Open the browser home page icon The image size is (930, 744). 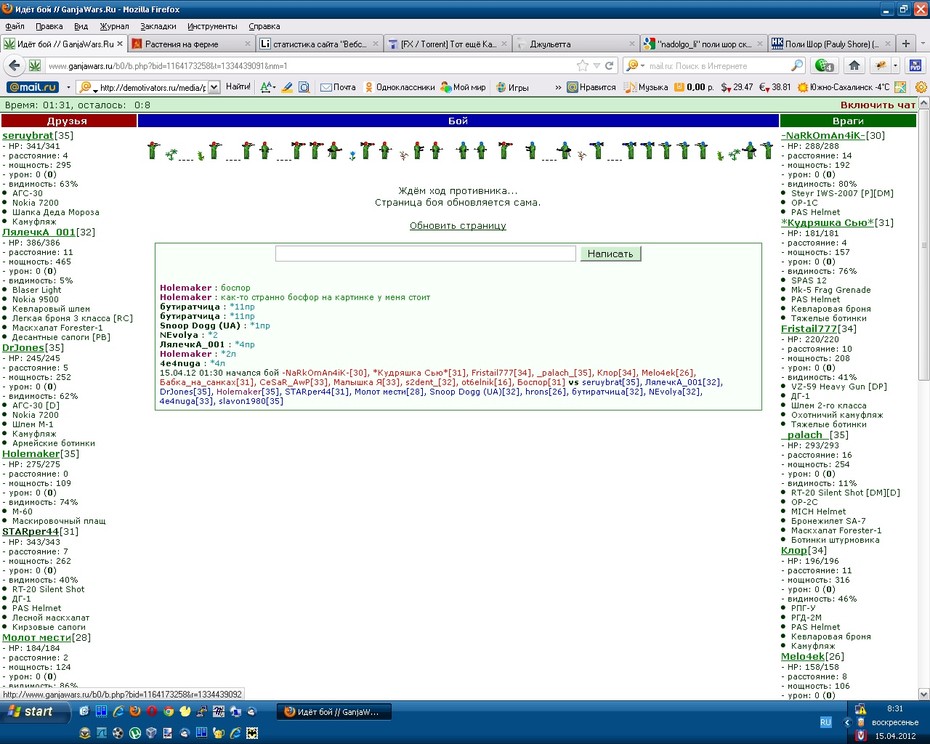pos(854,65)
